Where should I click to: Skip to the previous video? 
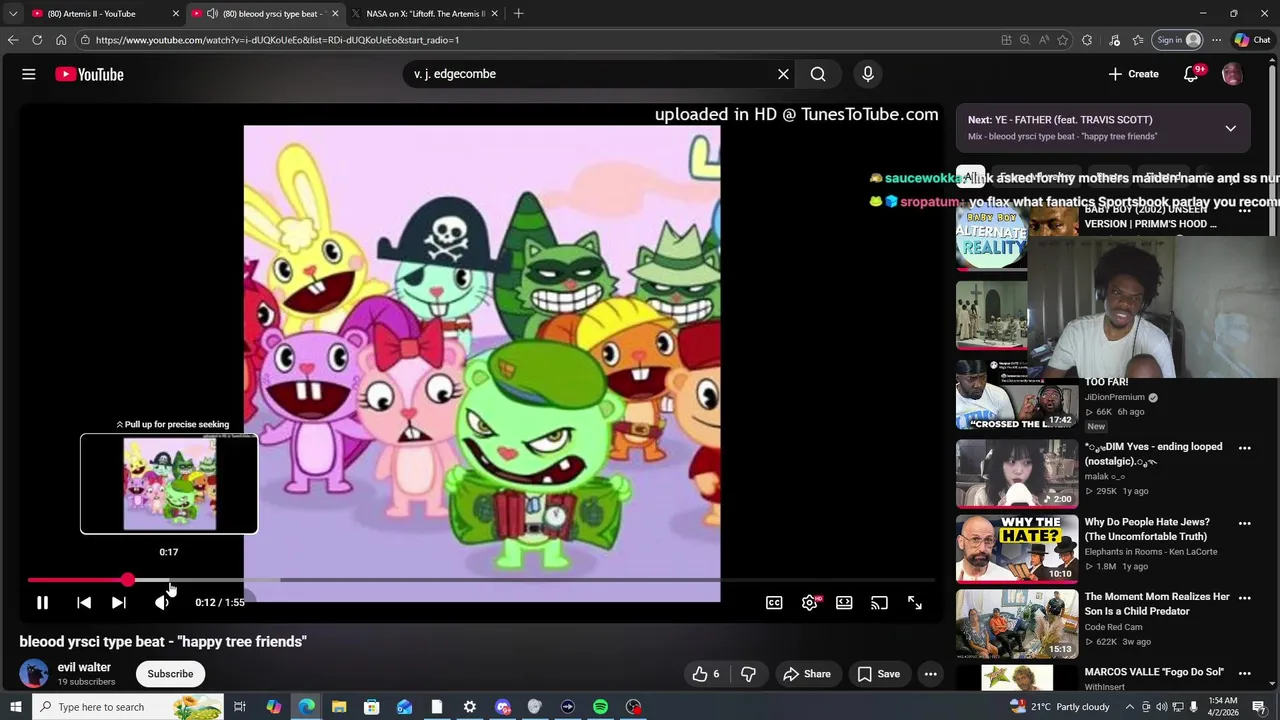point(84,603)
